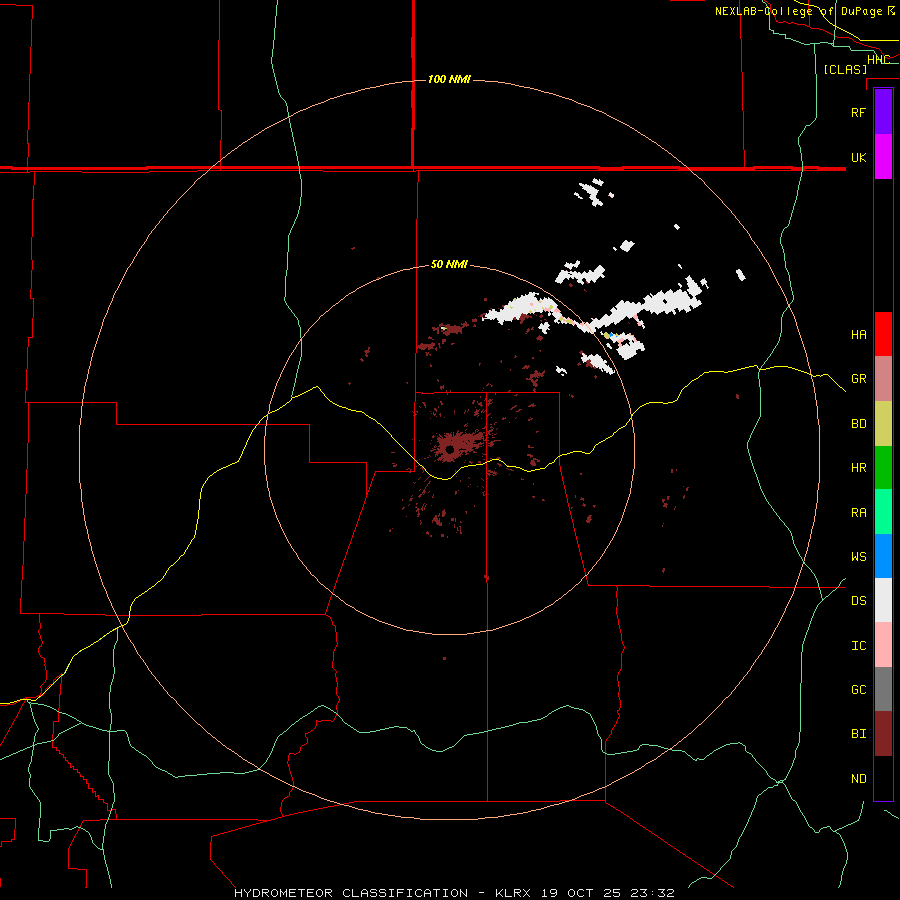Click the WS blue legend swatch
Viewport: 900px width, 900px height.
883,556
